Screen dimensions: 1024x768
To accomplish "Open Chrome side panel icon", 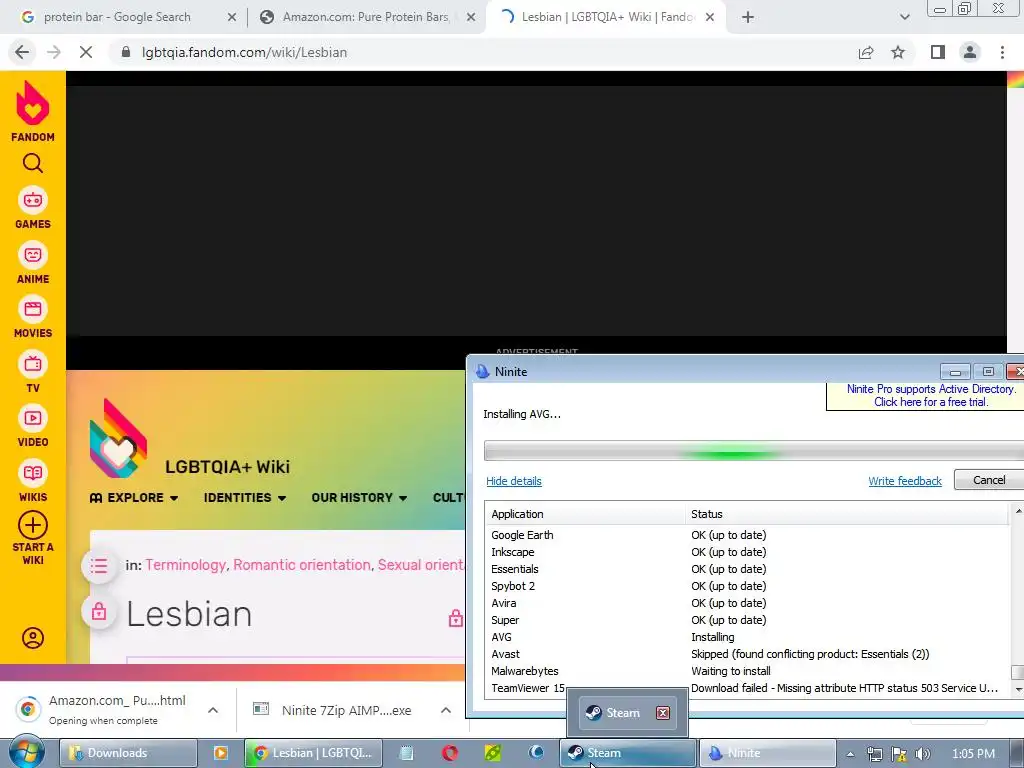I will (x=938, y=52).
